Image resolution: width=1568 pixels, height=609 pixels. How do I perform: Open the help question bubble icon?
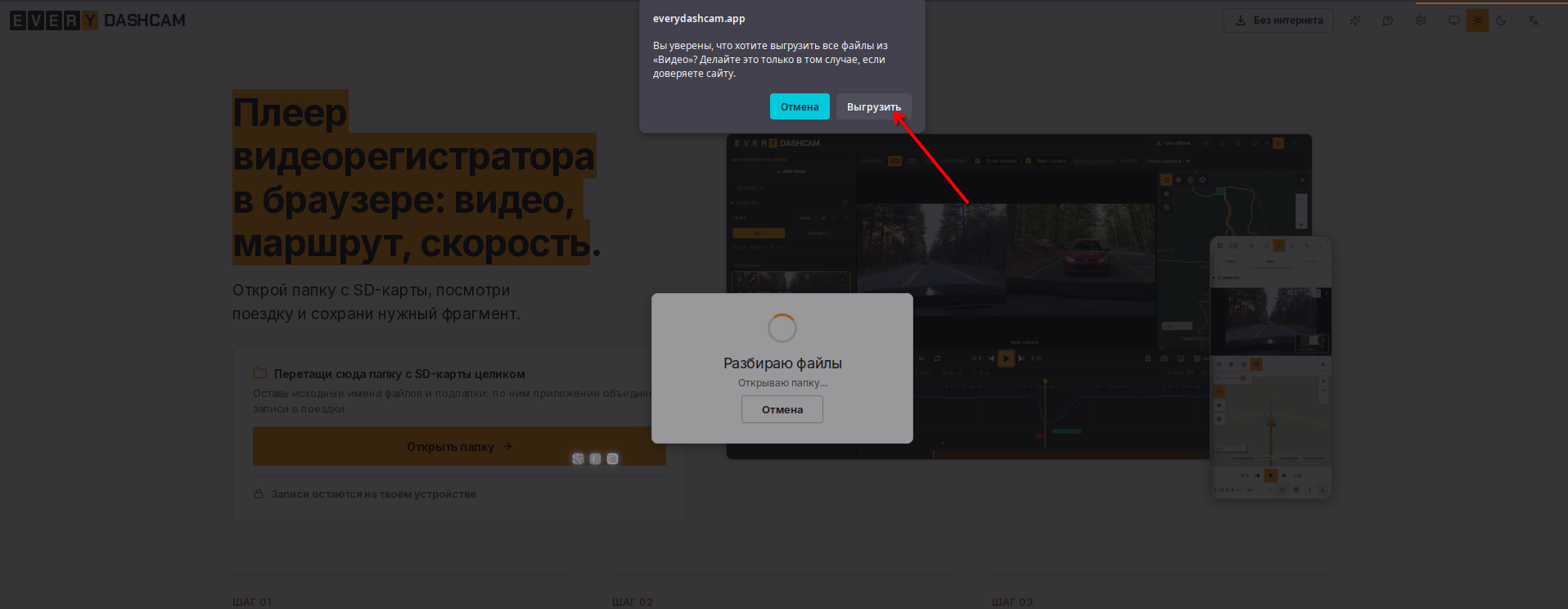[1388, 20]
